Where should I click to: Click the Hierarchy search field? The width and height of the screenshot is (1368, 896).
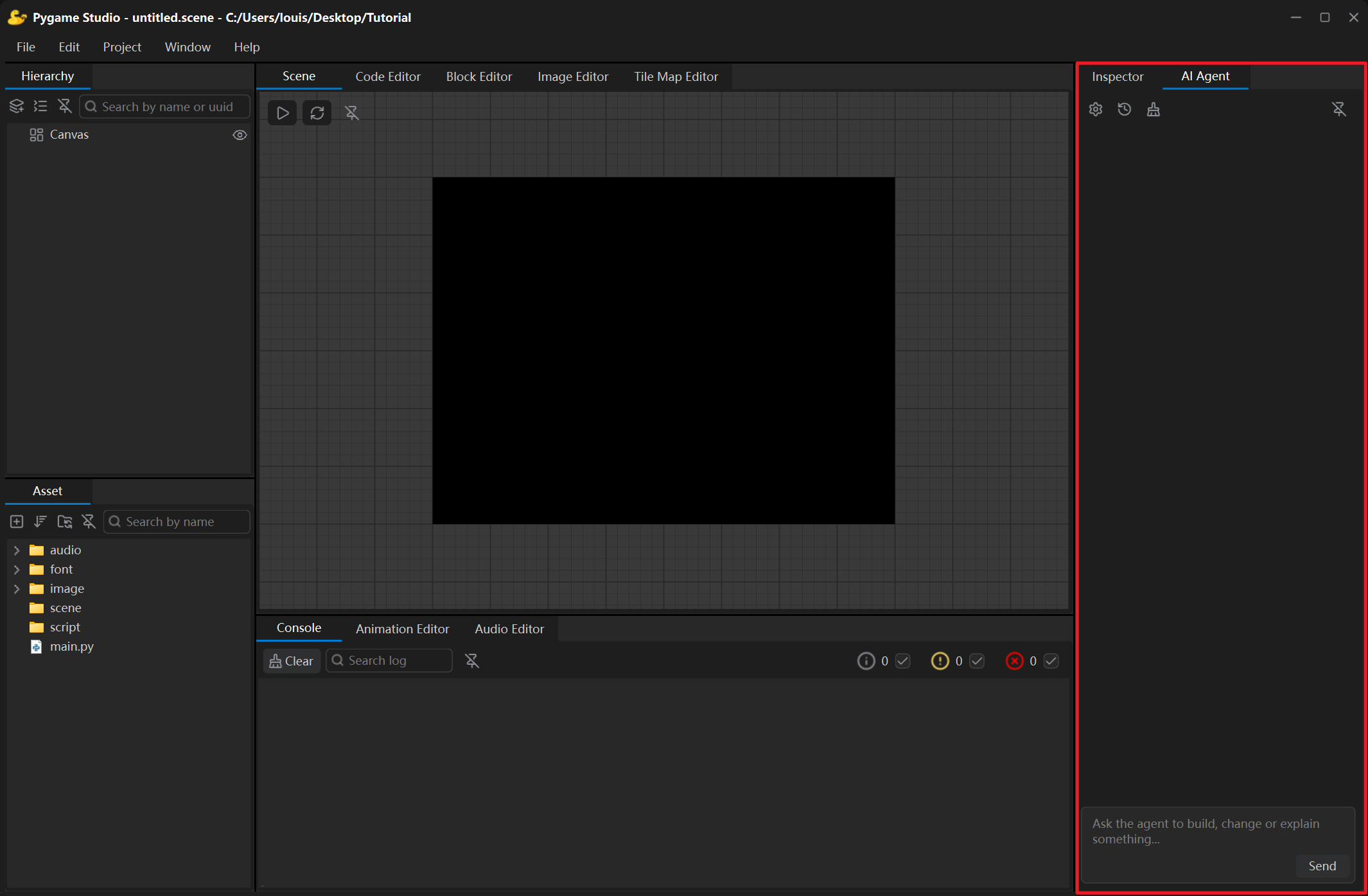(165, 107)
